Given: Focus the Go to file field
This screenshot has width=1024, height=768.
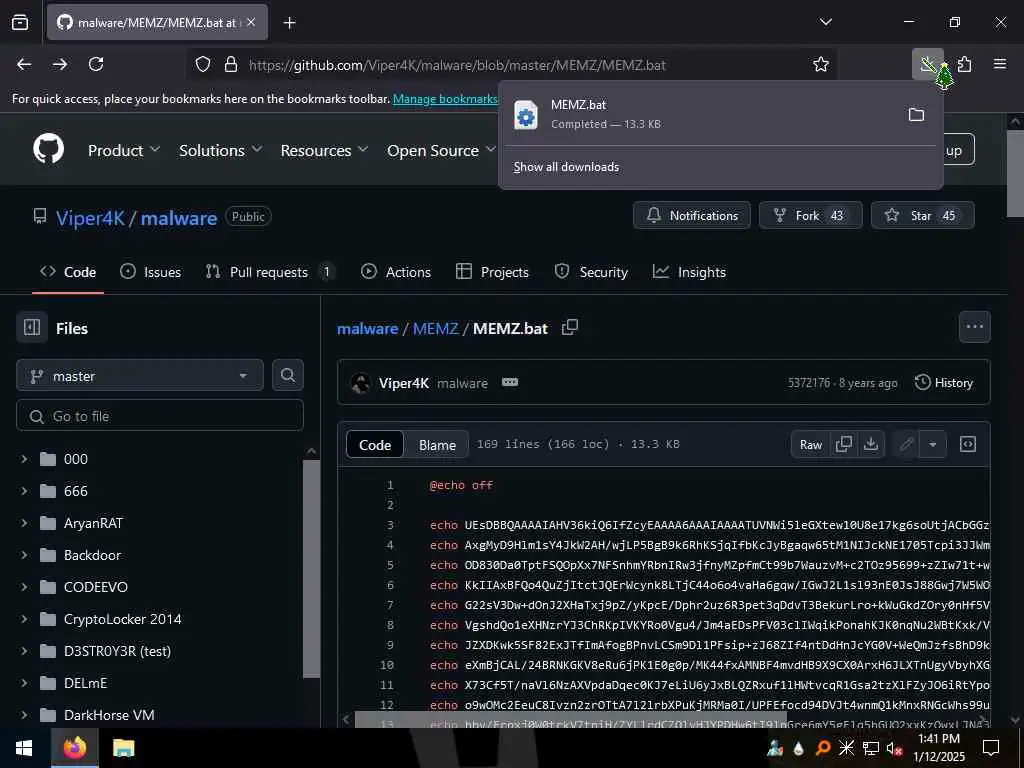Looking at the screenshot, I should point(159,416).
